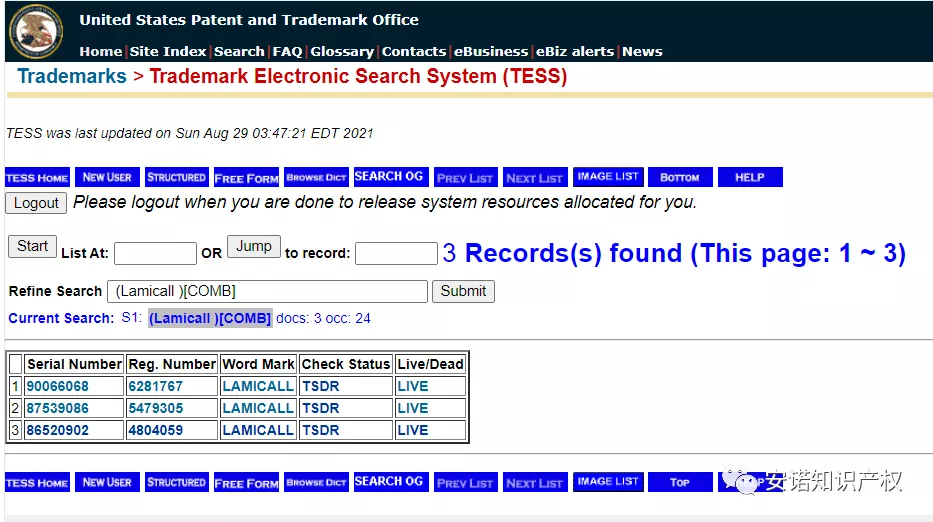Open the Site Index link
The image size is (933, 522).
tap(168, 52)
